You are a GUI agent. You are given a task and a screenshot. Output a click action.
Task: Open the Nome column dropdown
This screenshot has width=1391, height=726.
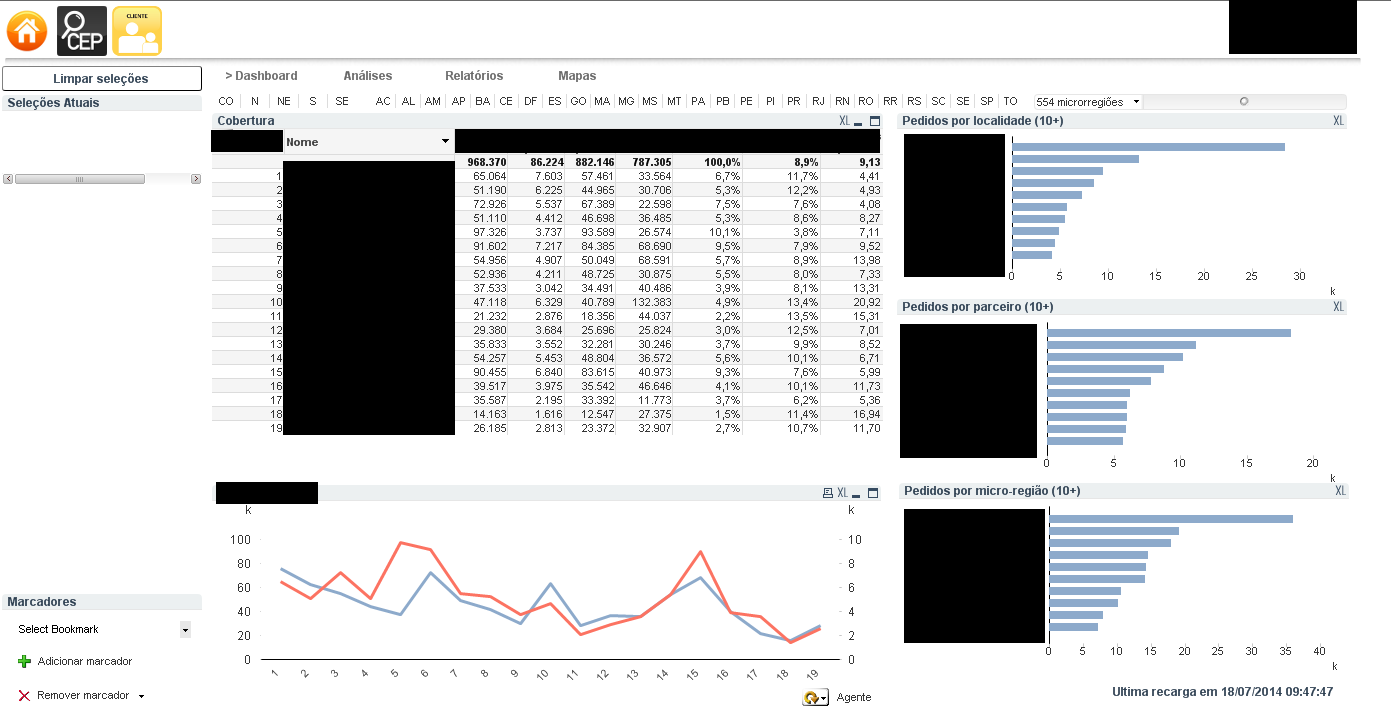coord(446,142)
